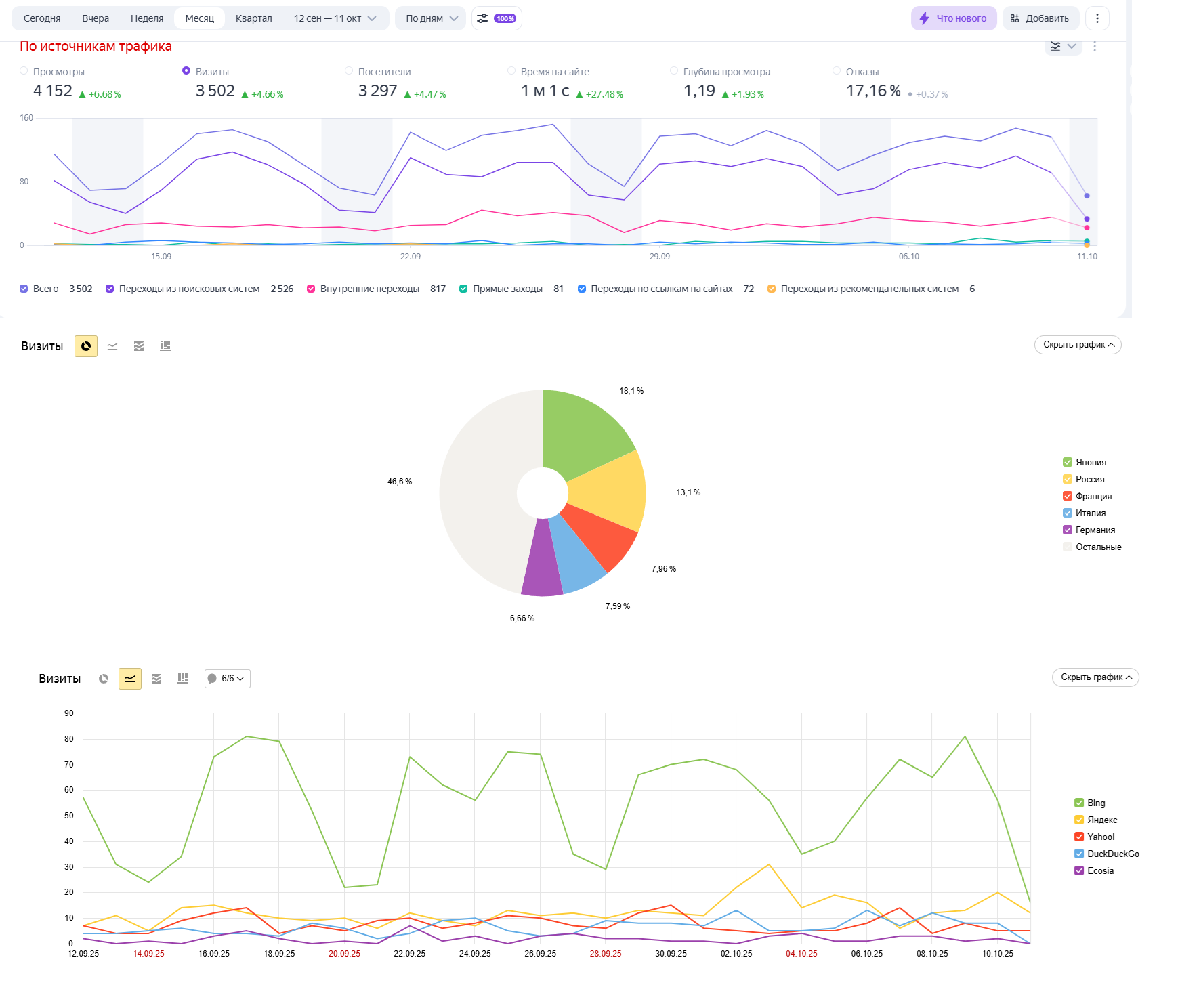This screenshot has width=1178, height=1008.
Task: Switch first Визиты chart to bar column view
Action: point(165,346)
